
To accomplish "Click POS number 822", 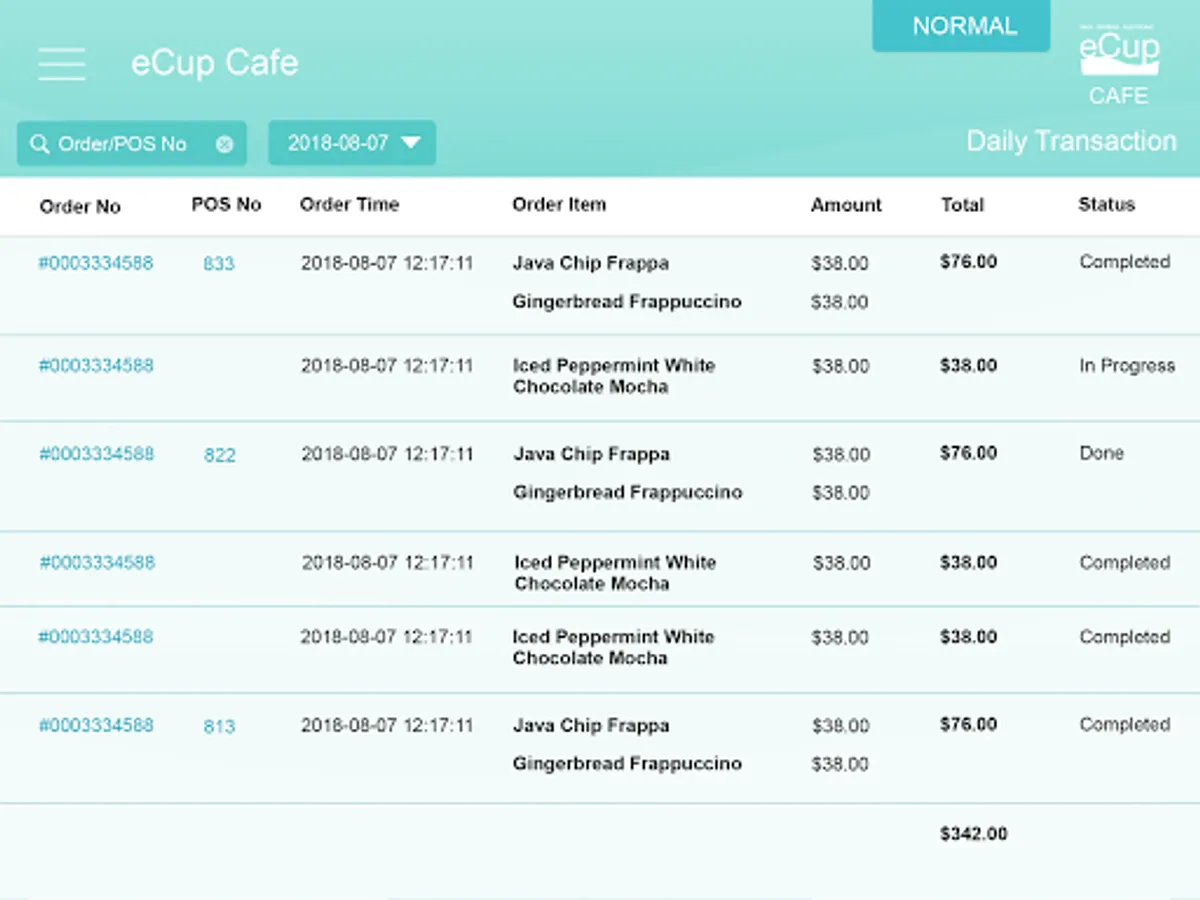I will click(220, 455).
